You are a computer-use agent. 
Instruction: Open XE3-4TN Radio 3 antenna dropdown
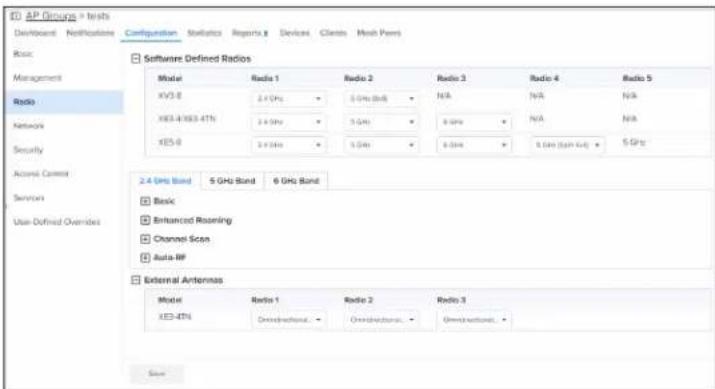click(x=474, y=320)
